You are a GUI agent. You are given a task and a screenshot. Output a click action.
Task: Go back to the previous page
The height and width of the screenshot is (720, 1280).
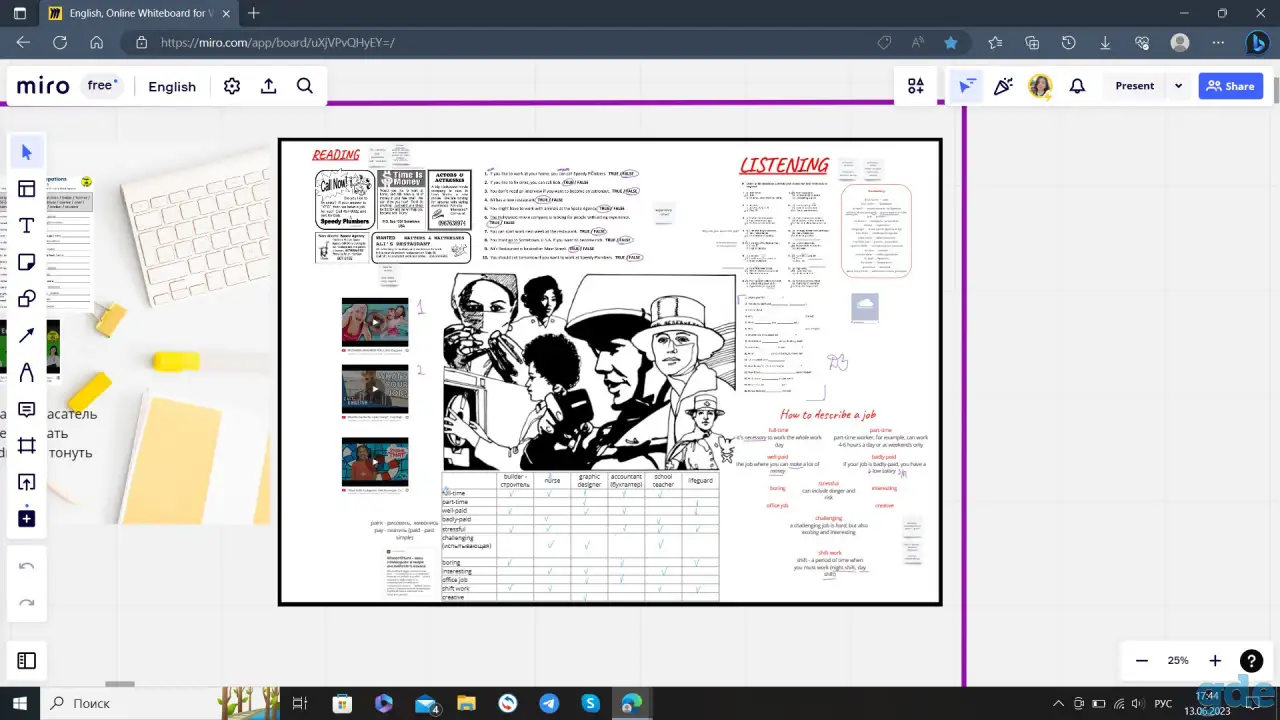[23, 43]
